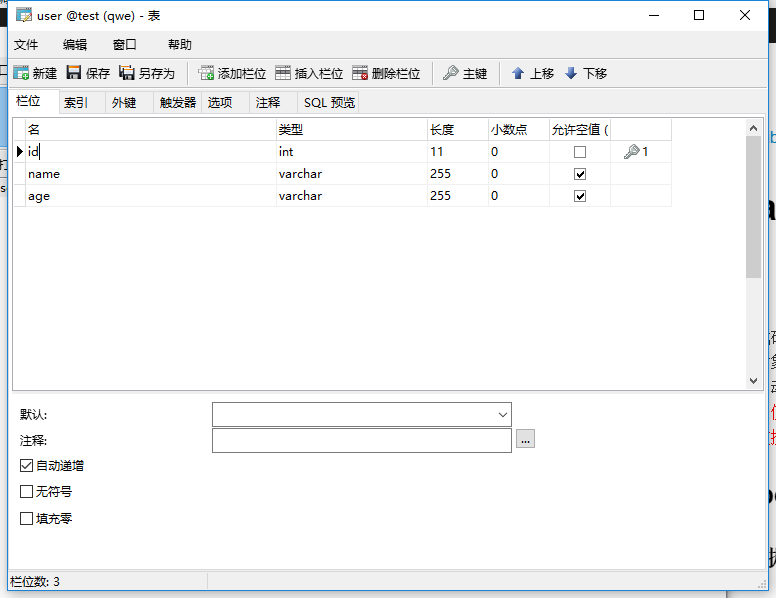Screen dimensions: 776x598
Task: Set primary key with 主键 icon
Action: click(x=451, y=73)
